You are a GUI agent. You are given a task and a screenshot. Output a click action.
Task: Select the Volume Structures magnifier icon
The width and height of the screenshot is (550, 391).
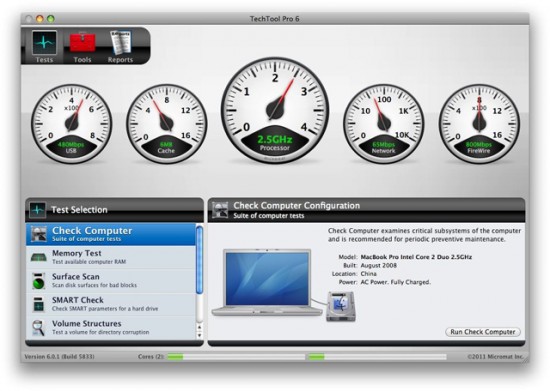click(39, 328)
